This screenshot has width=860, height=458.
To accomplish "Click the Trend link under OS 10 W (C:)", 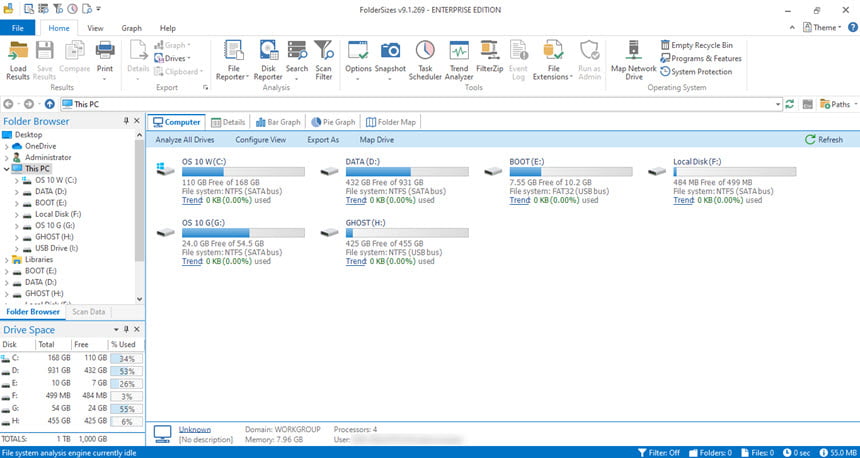I will point(192,200).
